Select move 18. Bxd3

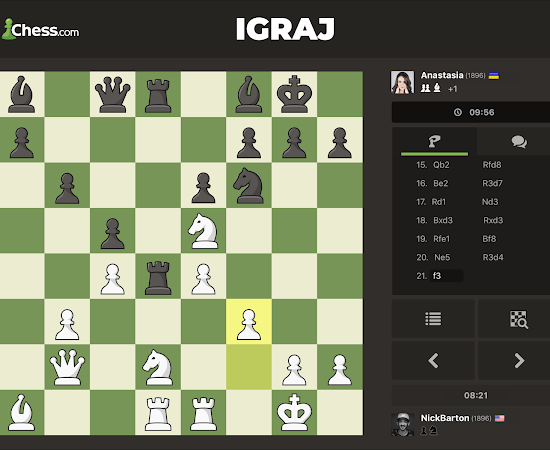click(x=443, y=221)
